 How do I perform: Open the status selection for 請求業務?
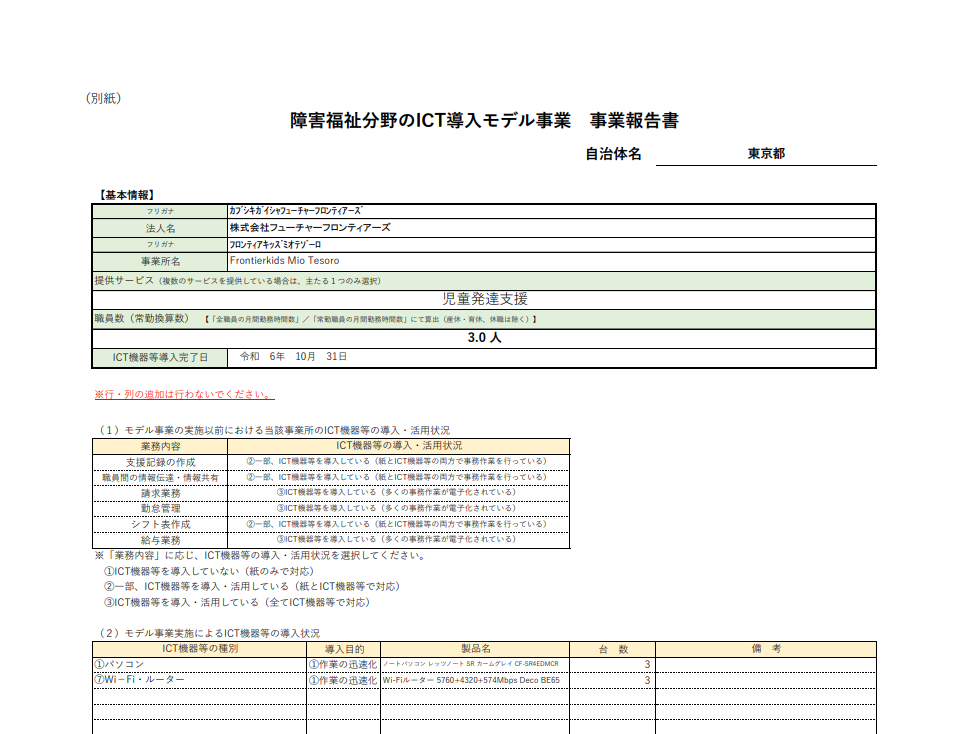pos(398,493)
